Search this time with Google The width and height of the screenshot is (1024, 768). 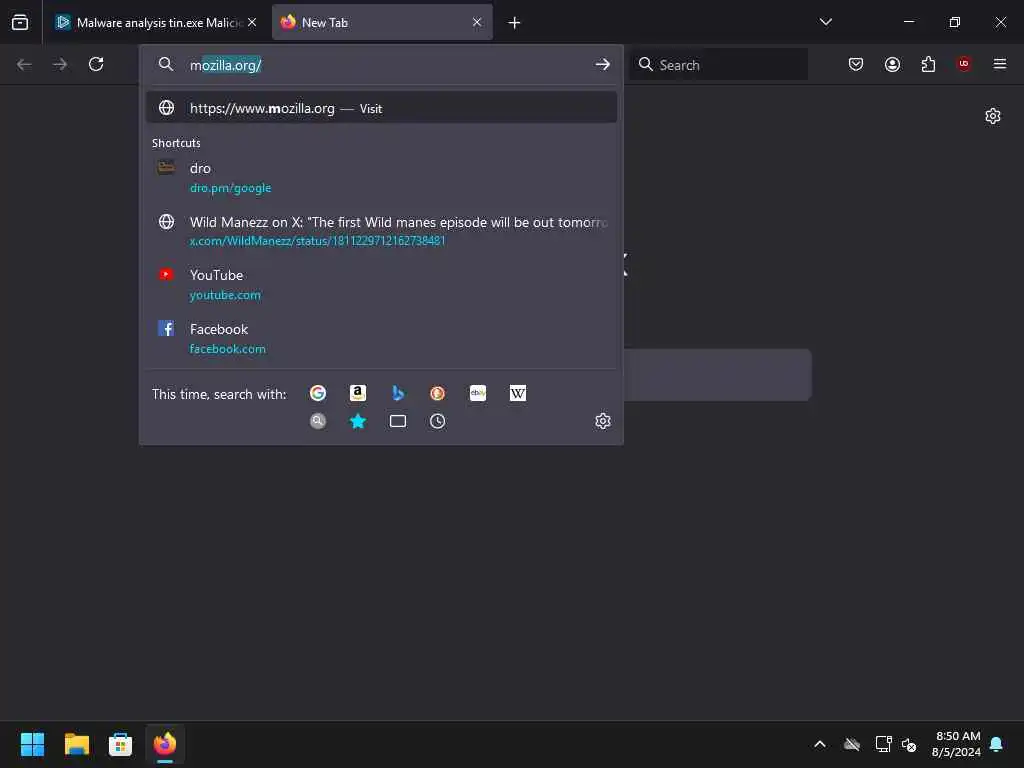318,393
